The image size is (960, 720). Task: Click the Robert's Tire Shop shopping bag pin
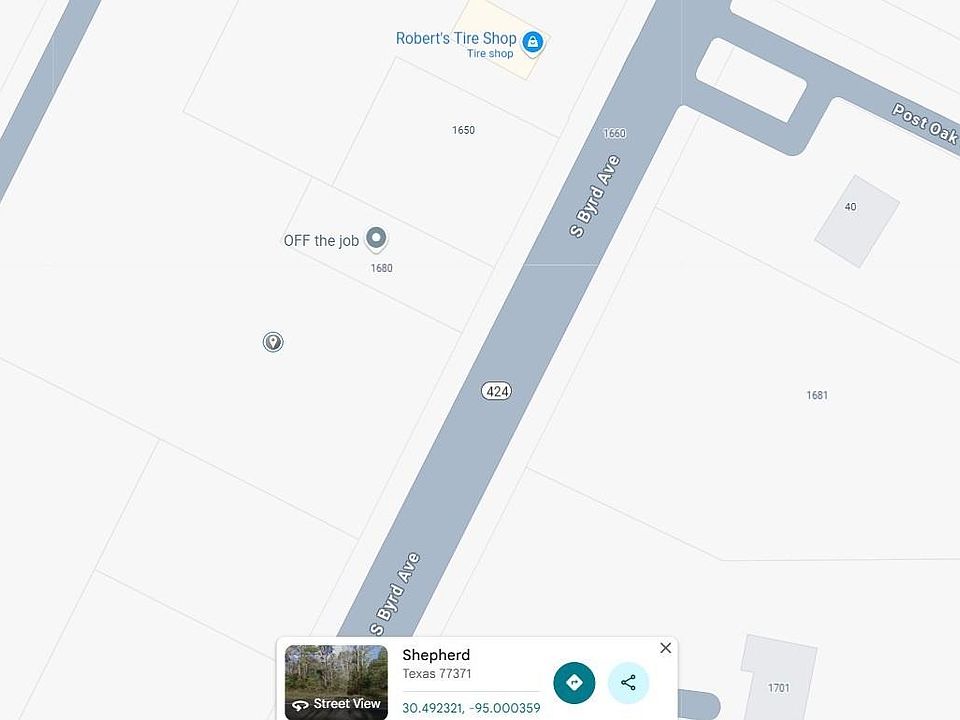pyautogui.click(x=533, y=43)
